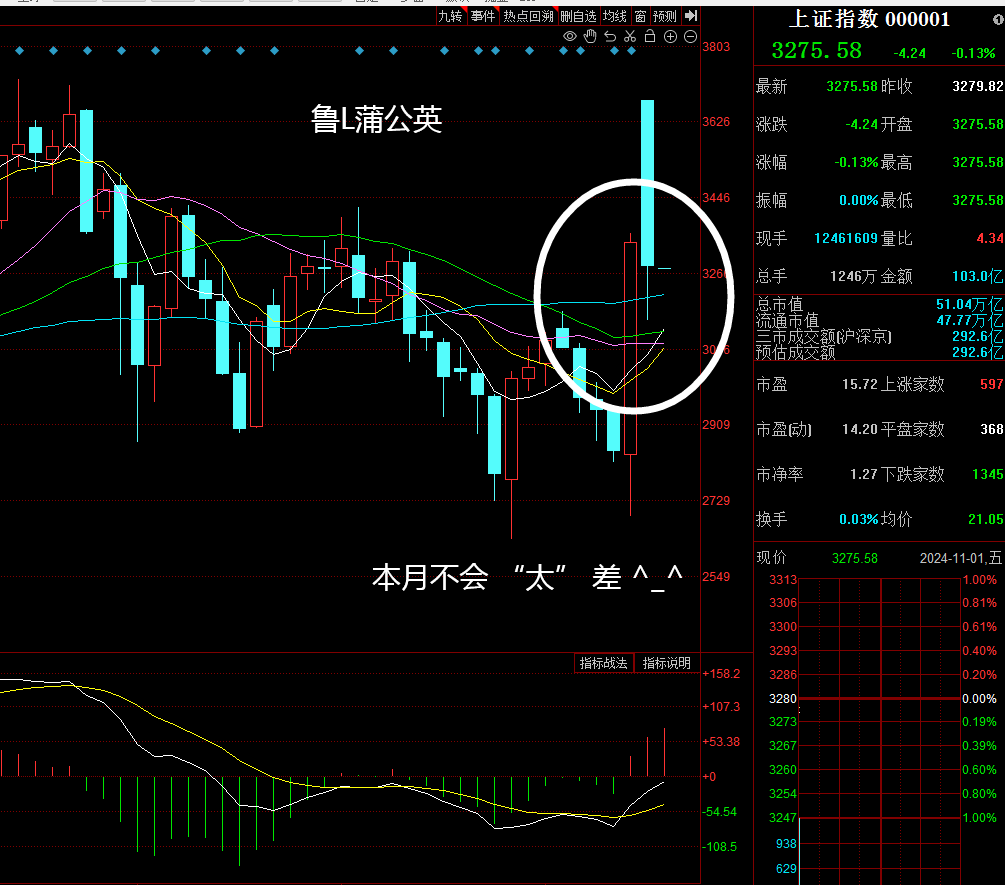Screen dimensions: 1005x885
Task: Click the 窗 button
Action: pyautogui.click(x=640, y=16)
